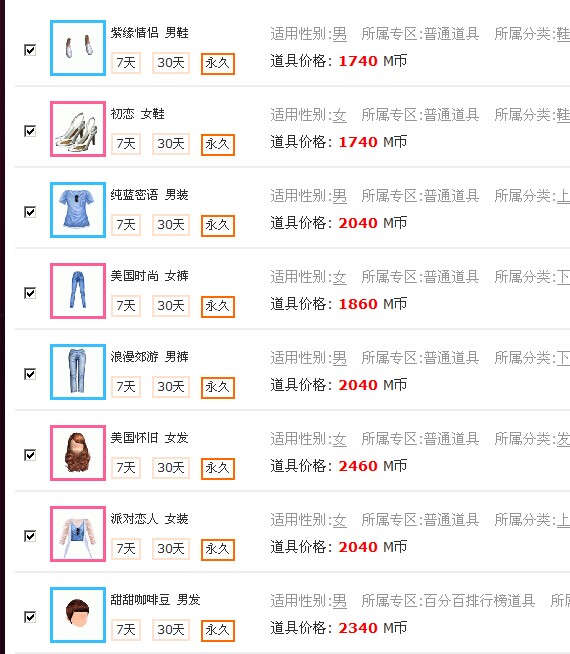Viewport: 570px width, 654px height.
Task: Click the 男 gender link for 紫缘情侣
Action: pos(339,34)
